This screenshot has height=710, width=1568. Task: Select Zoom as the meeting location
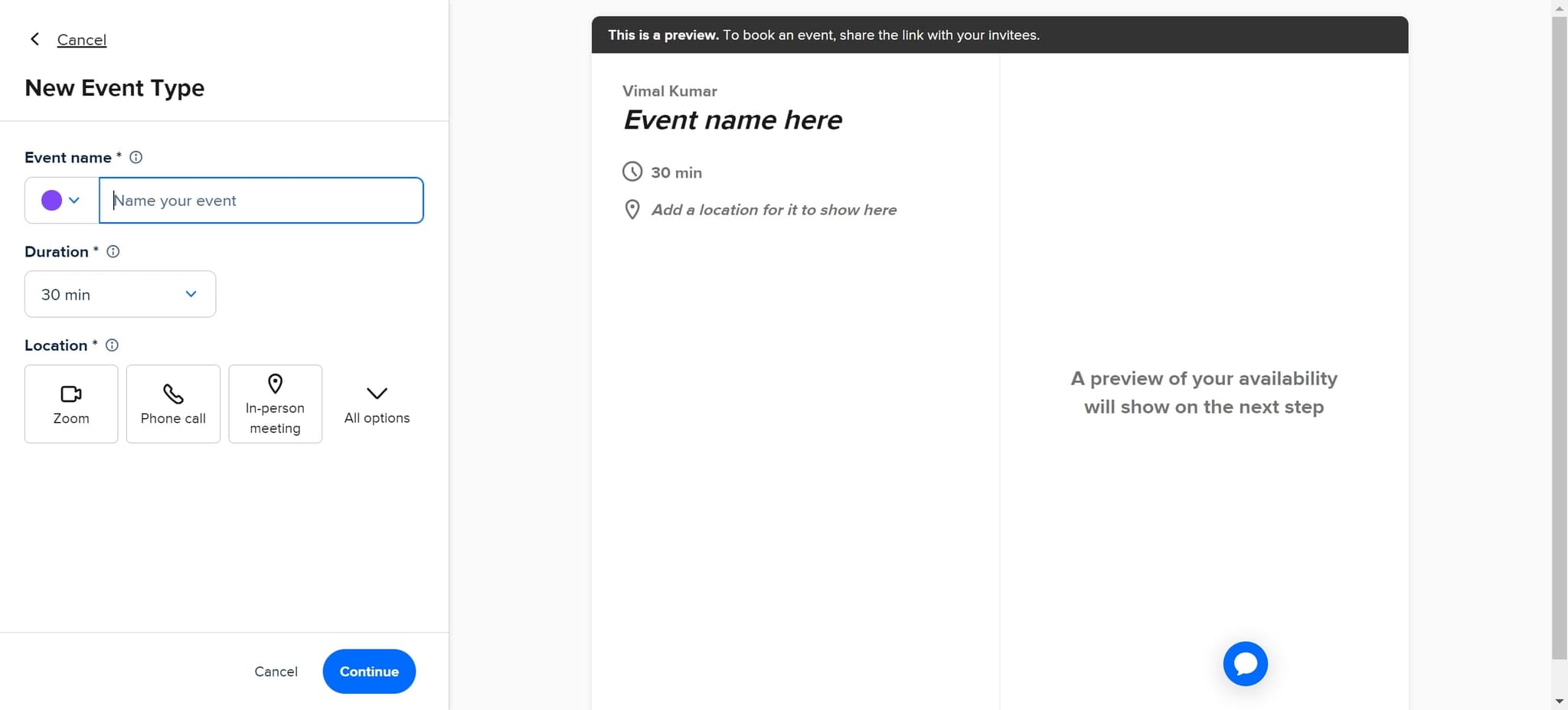(x=71, y=404)
